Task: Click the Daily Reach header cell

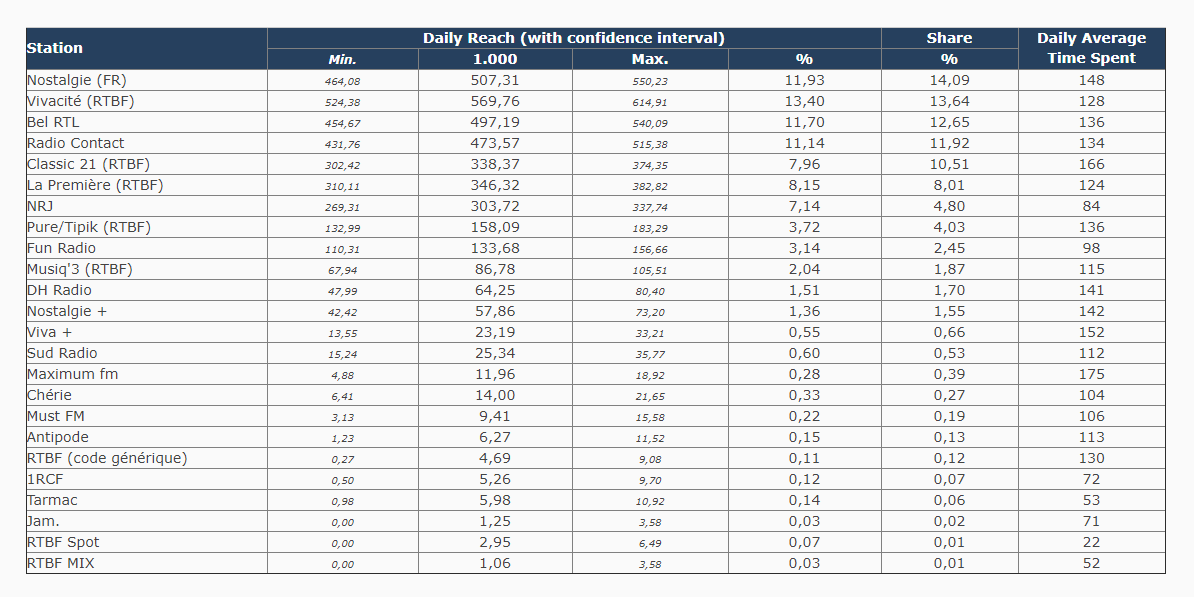Action: 573,38
